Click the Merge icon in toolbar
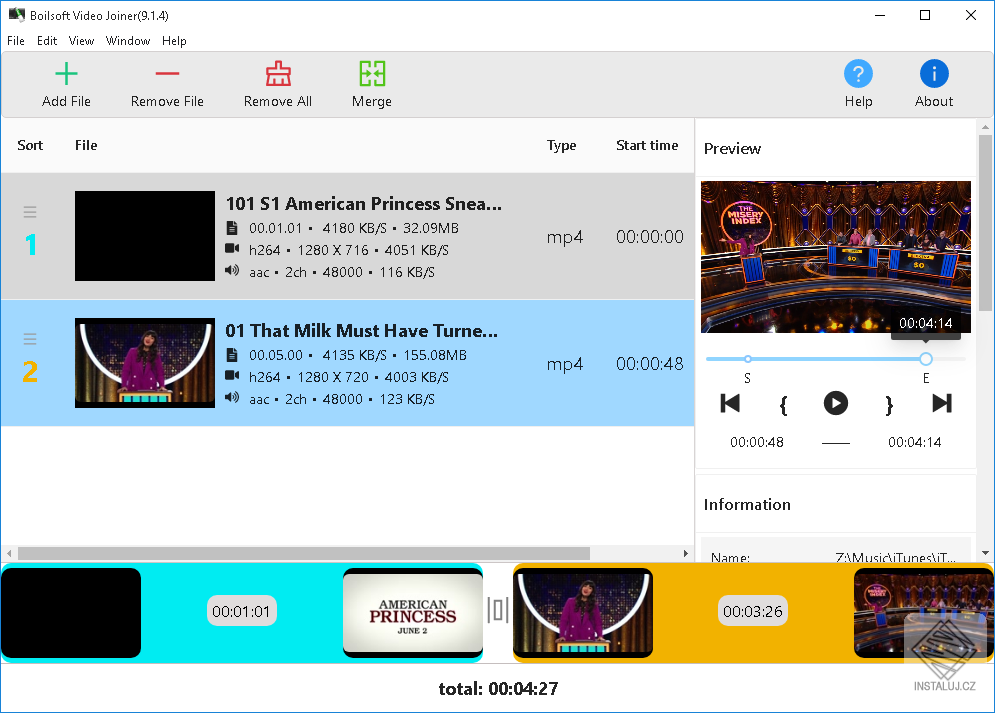The width and height of the screenshot is (995, 713). point(372,74)
